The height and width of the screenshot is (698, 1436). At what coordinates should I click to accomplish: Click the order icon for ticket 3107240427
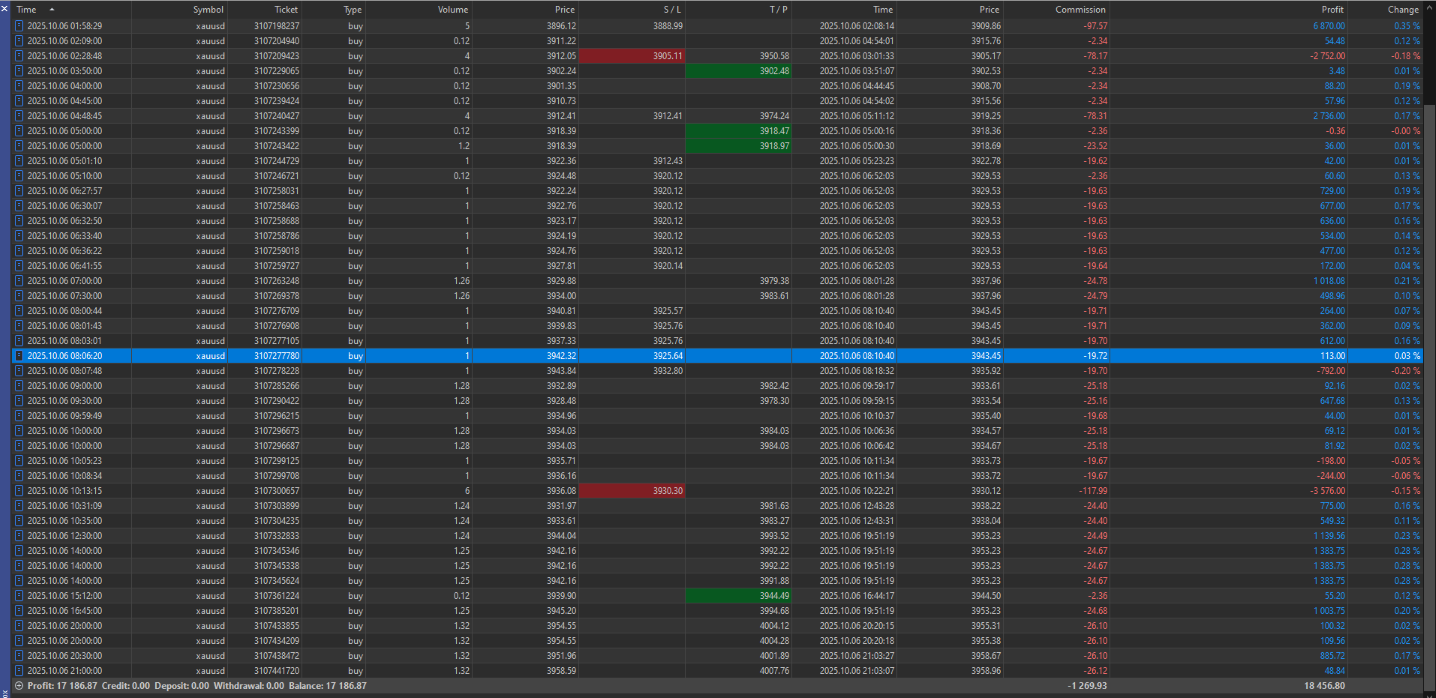coord(19,115)
